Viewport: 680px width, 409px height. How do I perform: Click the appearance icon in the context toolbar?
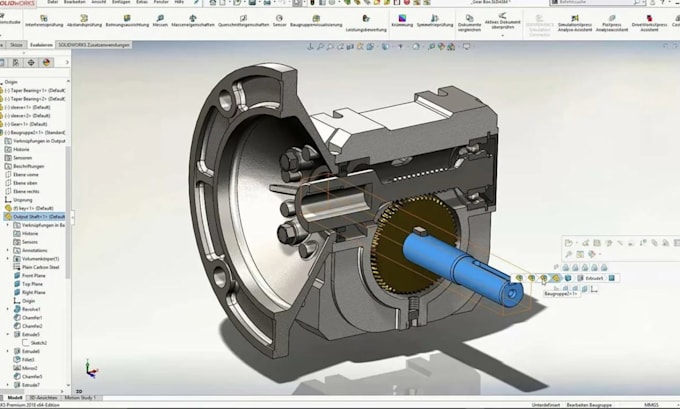(592, 254)
